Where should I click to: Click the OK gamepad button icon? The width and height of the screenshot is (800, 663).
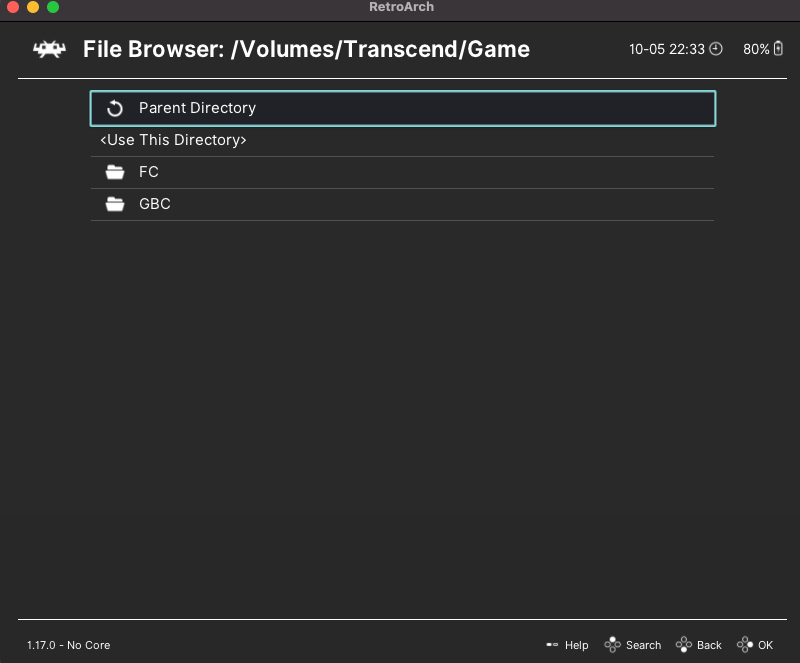tap(745, 645)
